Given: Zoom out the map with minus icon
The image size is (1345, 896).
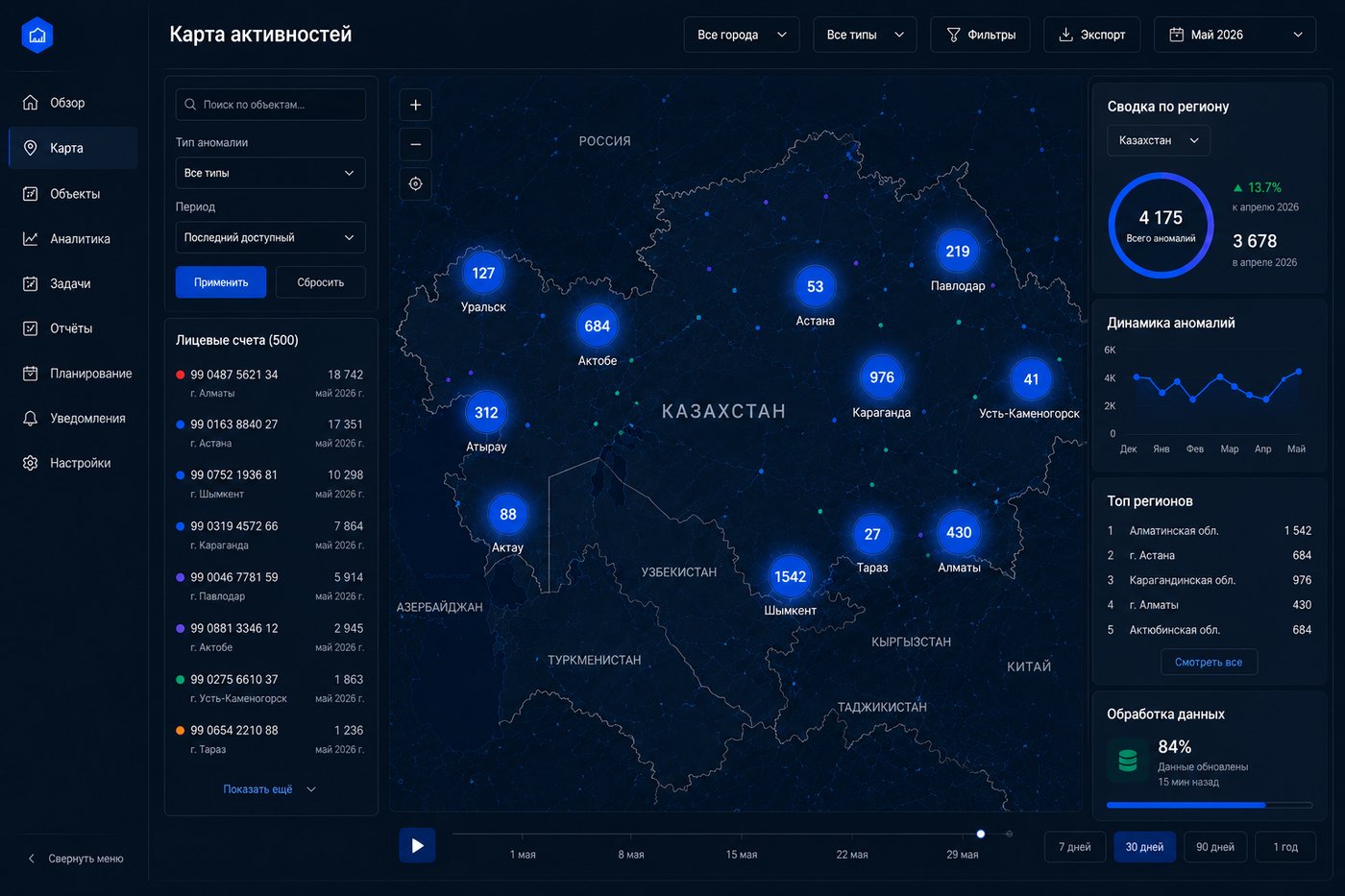Looking at the screenshot, I should (415, 144).
